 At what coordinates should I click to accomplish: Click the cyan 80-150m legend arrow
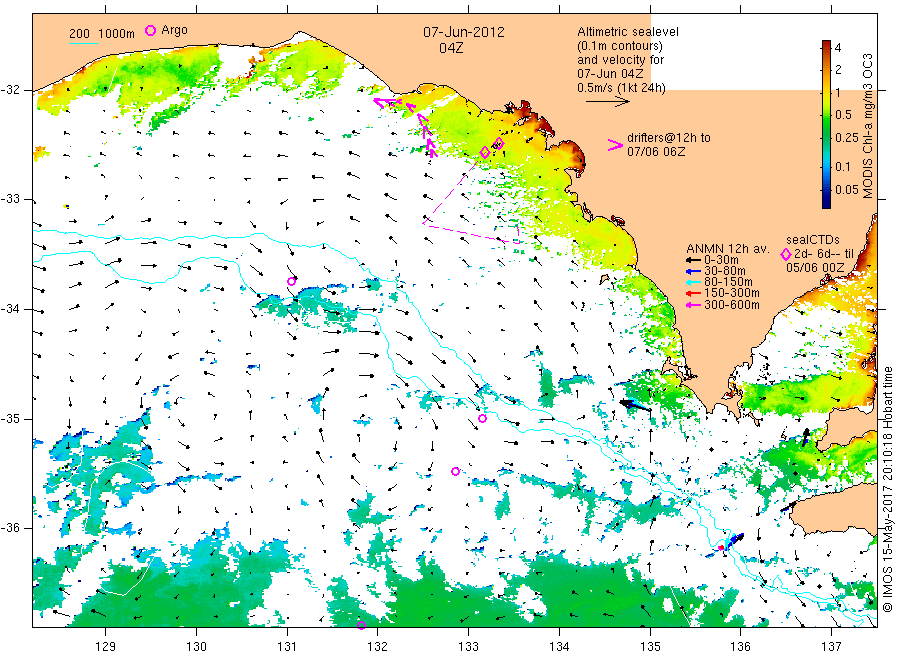point(694,282)
